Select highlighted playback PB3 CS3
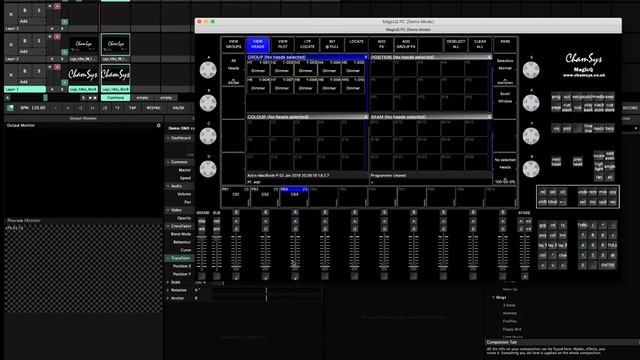 click(x=294, y=197)
